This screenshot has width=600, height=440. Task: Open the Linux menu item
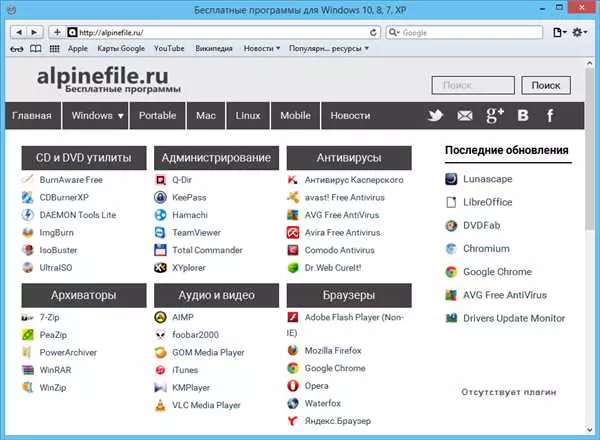[248, 116]
